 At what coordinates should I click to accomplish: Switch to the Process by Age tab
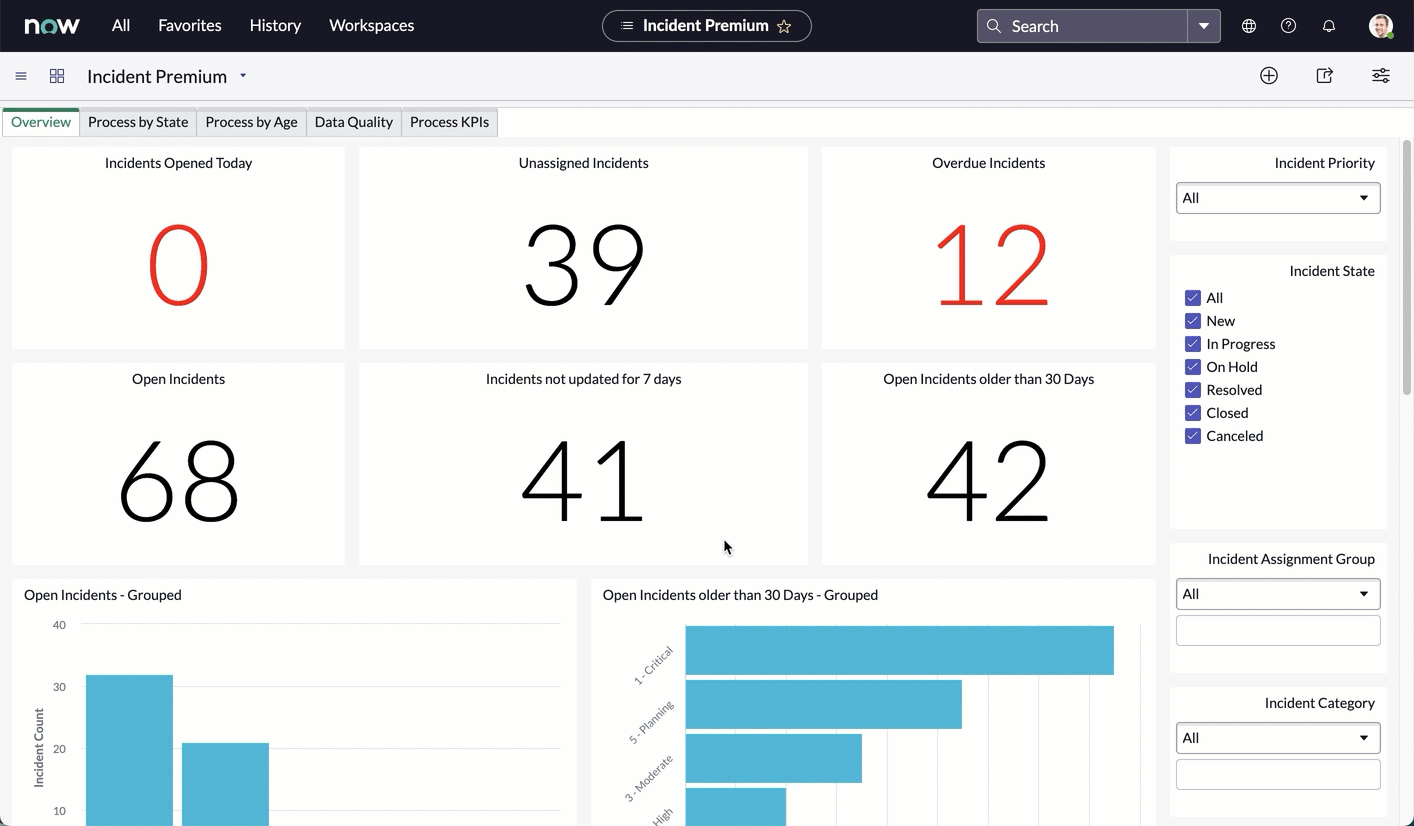tap(251, 122)
